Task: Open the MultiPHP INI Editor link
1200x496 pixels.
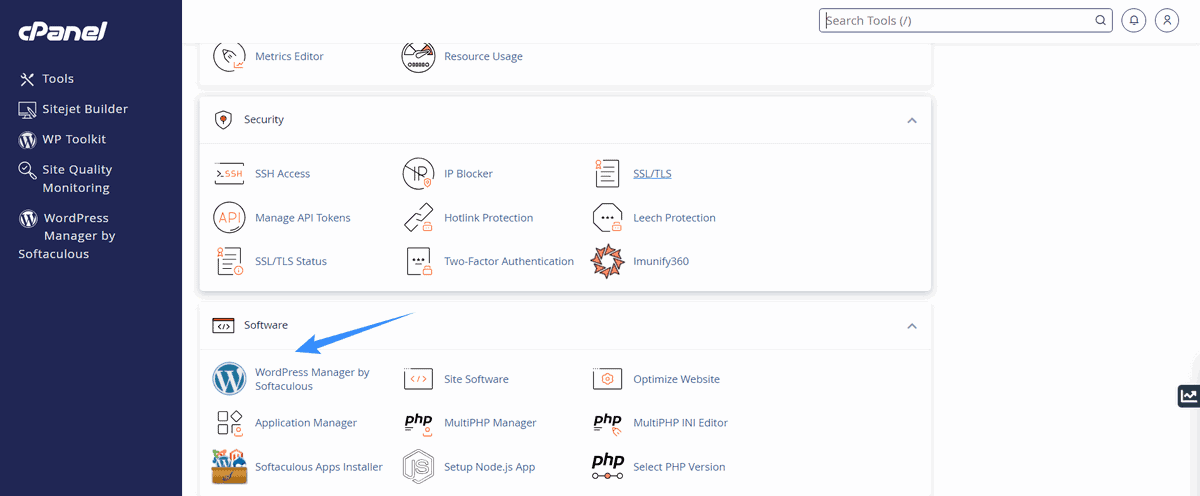Action: (680, 423)
